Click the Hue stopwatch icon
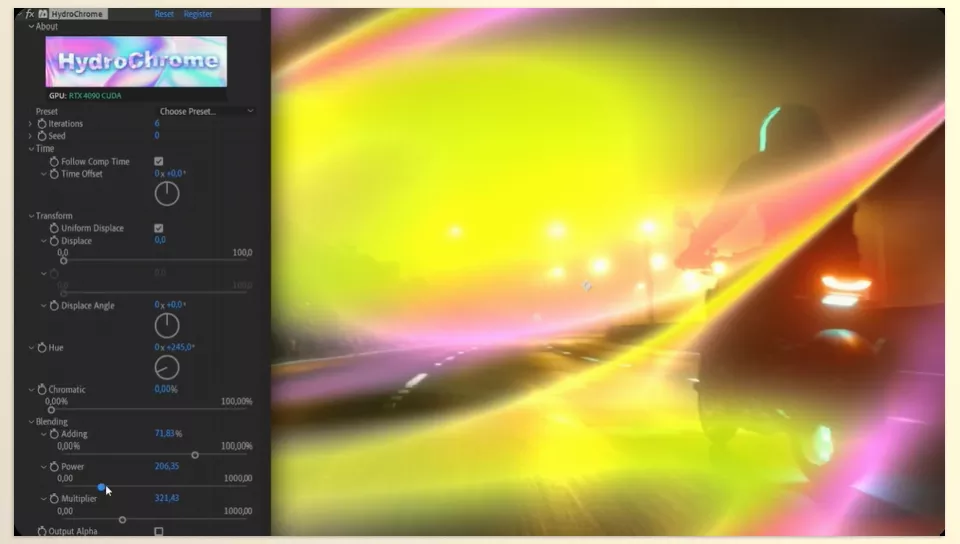Viewport: 960px width, 544px height. click(x=42, y=348)
